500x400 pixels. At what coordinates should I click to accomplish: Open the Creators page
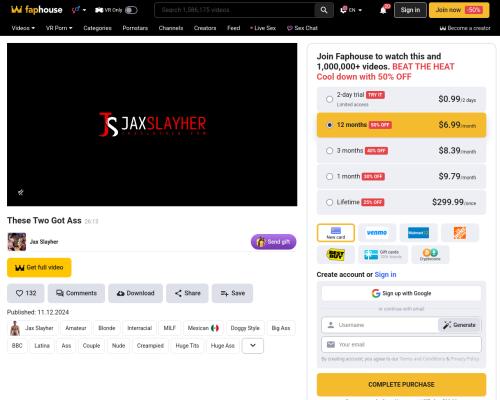(x=205, y=28)
